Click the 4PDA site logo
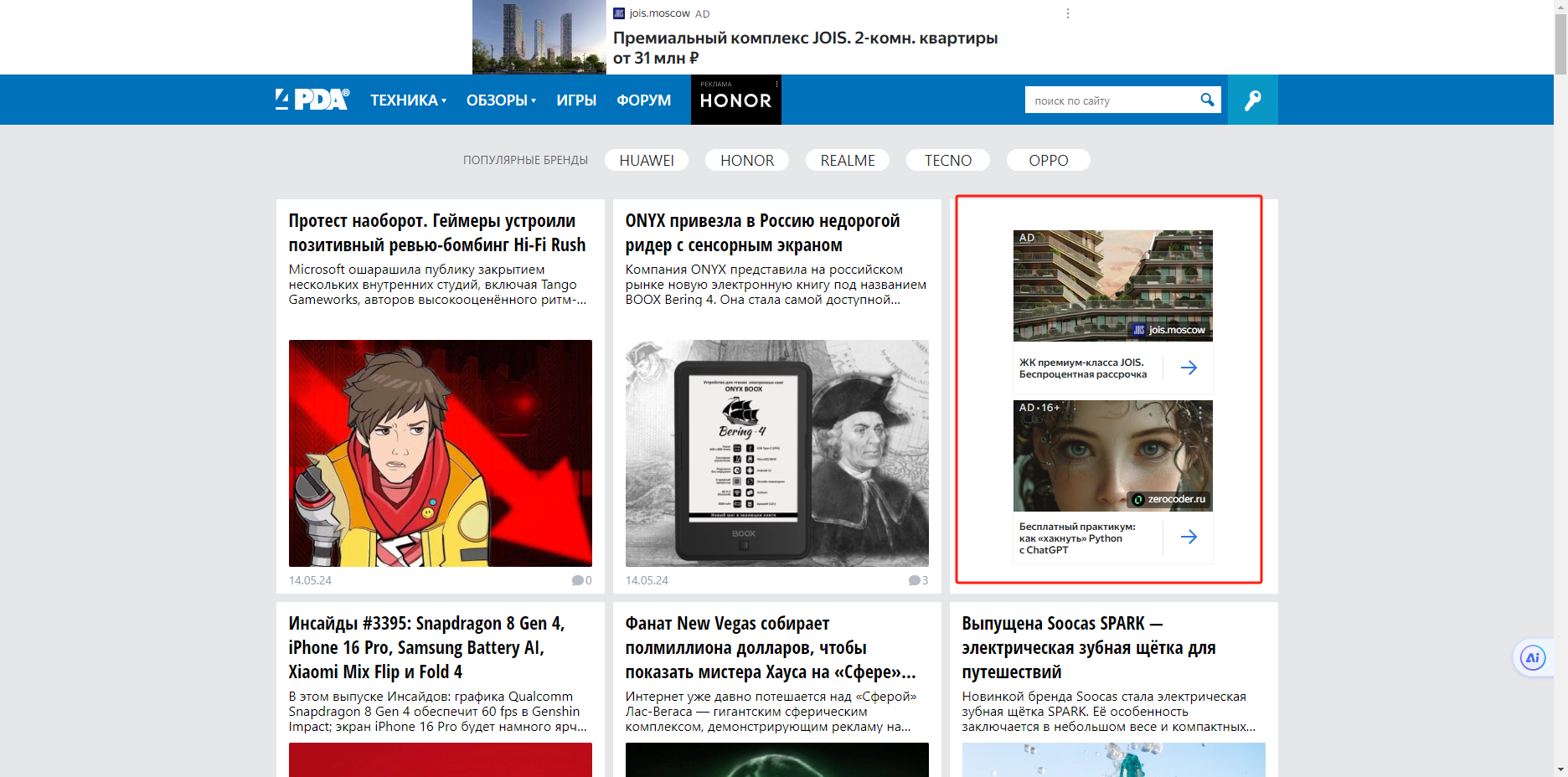 [x=312, y=100]
